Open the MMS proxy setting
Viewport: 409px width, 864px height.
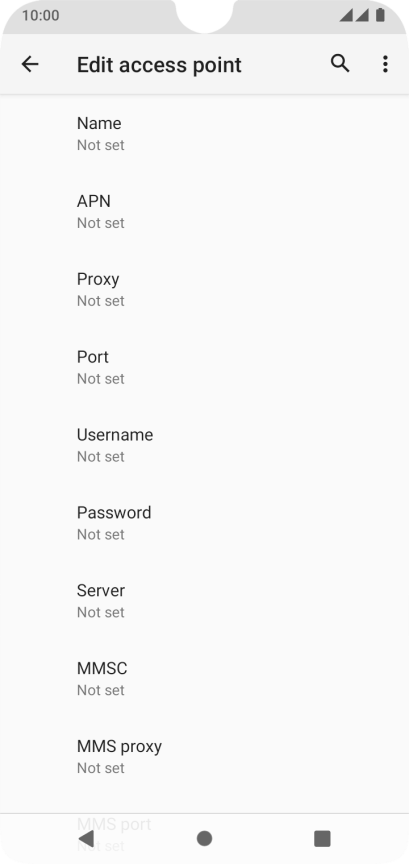pos(204,757)
